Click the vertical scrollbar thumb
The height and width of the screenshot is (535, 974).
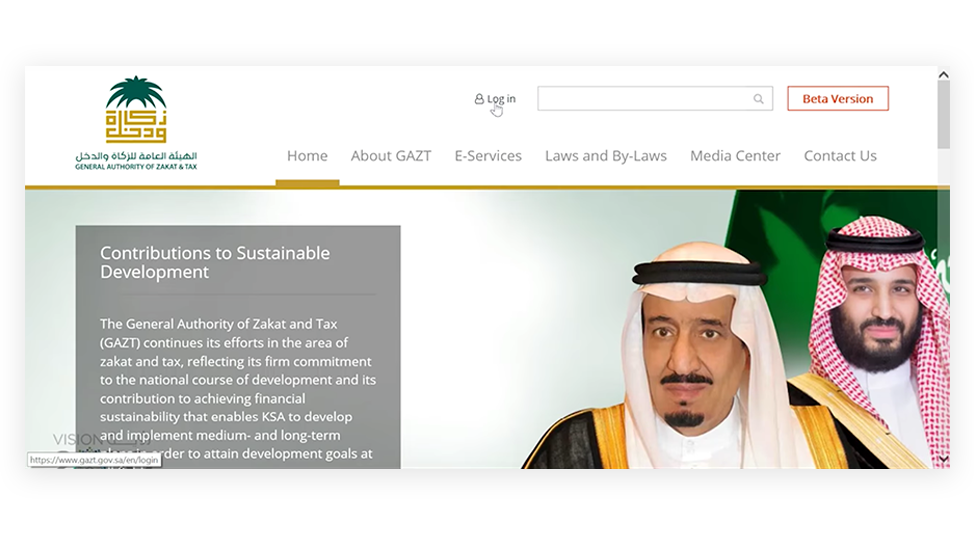point(944,115)
